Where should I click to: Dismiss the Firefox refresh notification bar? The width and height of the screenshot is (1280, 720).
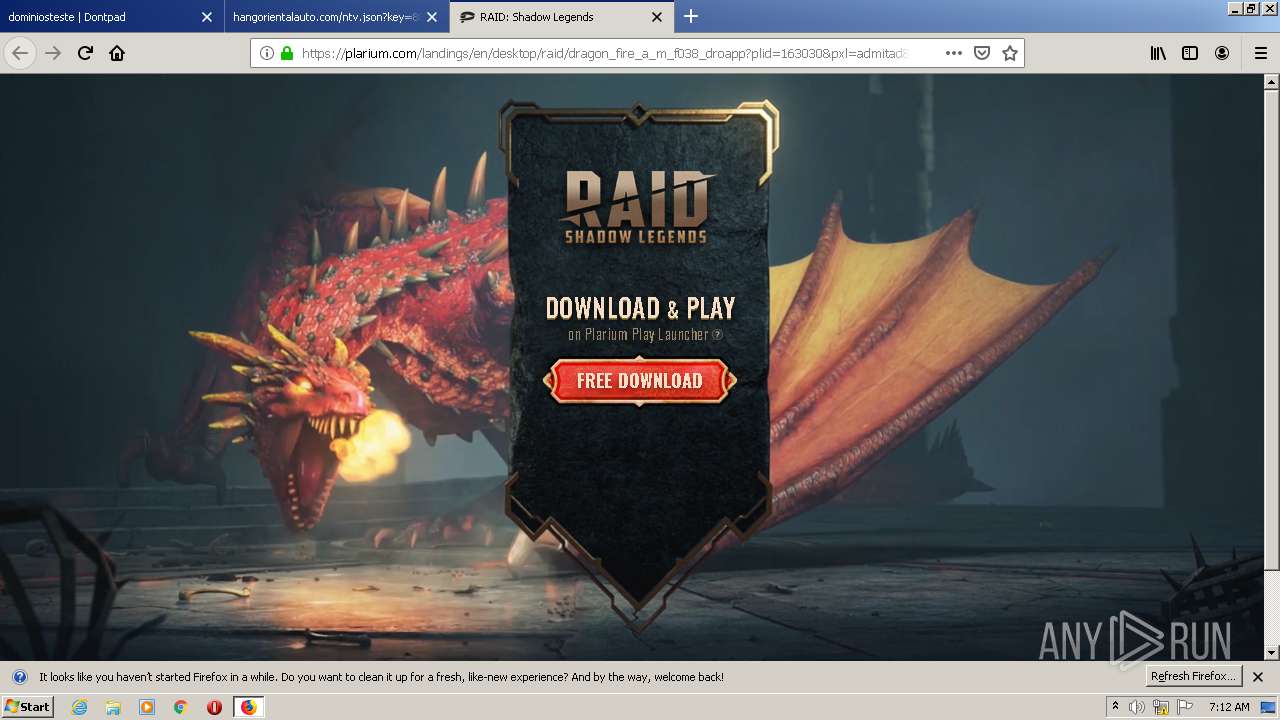pyautogui.click(x=1258, y=677)
